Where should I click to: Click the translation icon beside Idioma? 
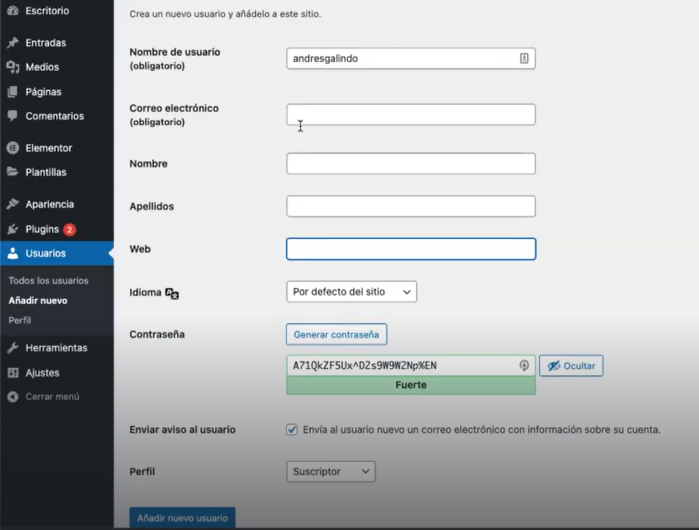(172, 293)
